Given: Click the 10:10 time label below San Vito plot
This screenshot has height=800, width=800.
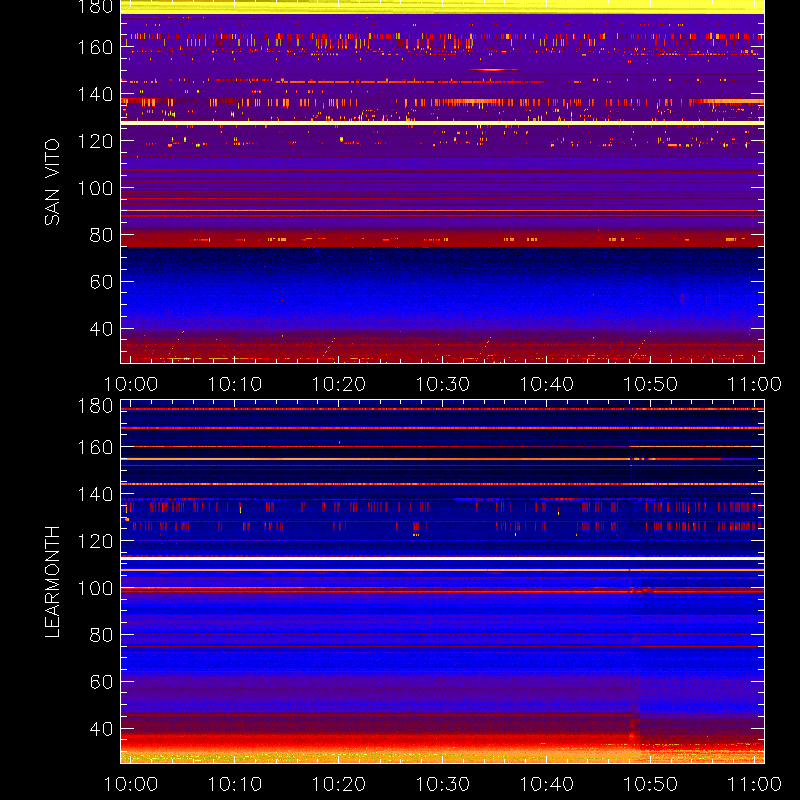Looking at the screenshot, I should tap(235, 384).
